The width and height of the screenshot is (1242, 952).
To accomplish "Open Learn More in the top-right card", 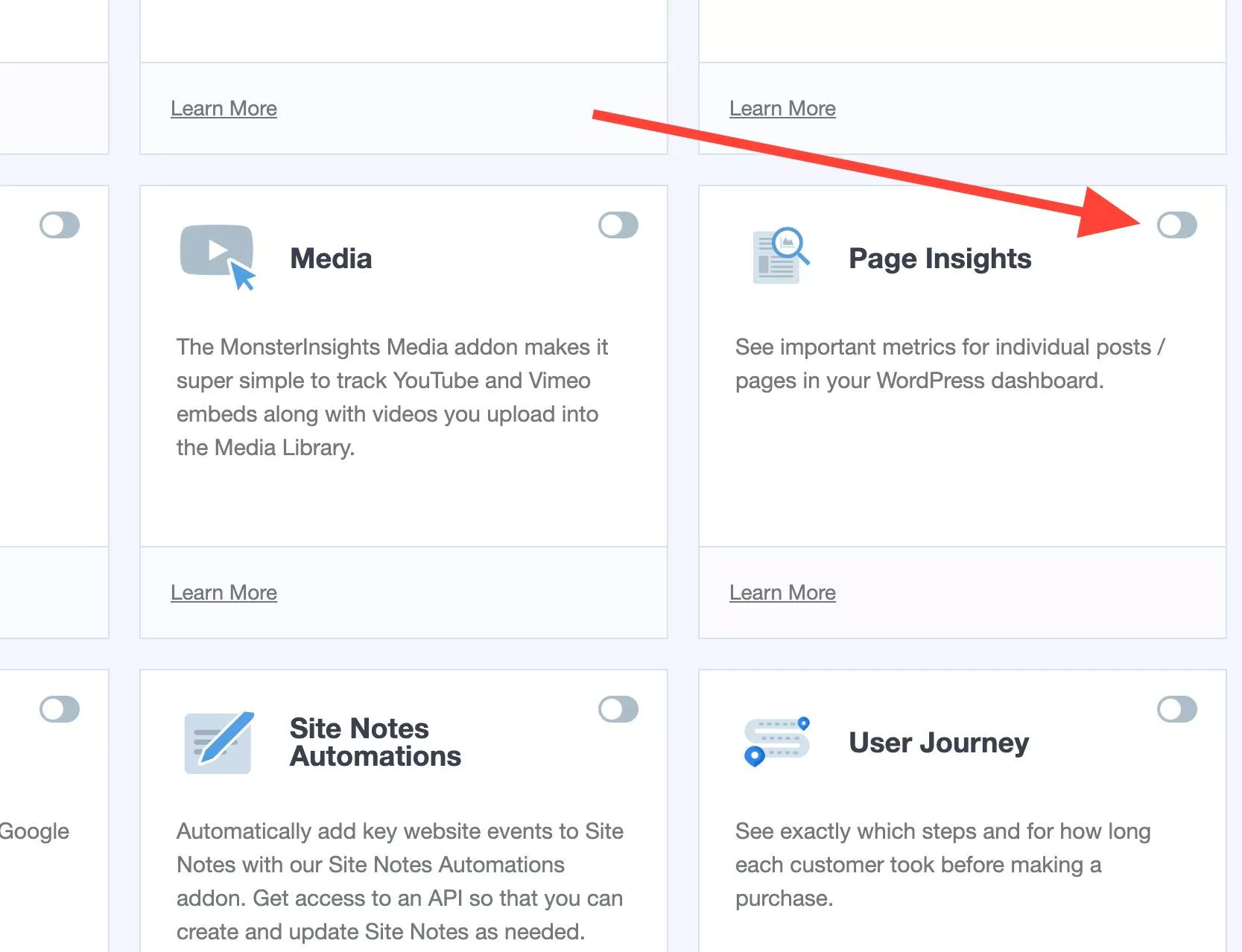I will [782, 108].
